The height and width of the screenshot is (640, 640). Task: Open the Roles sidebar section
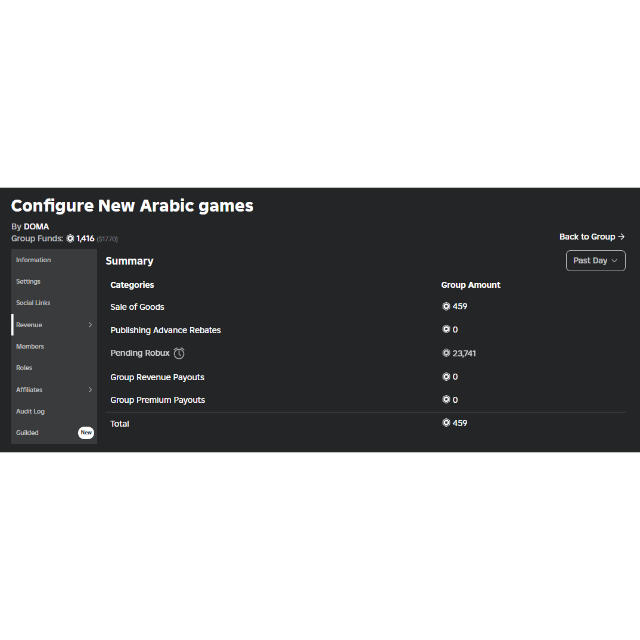tap(24, 368)
